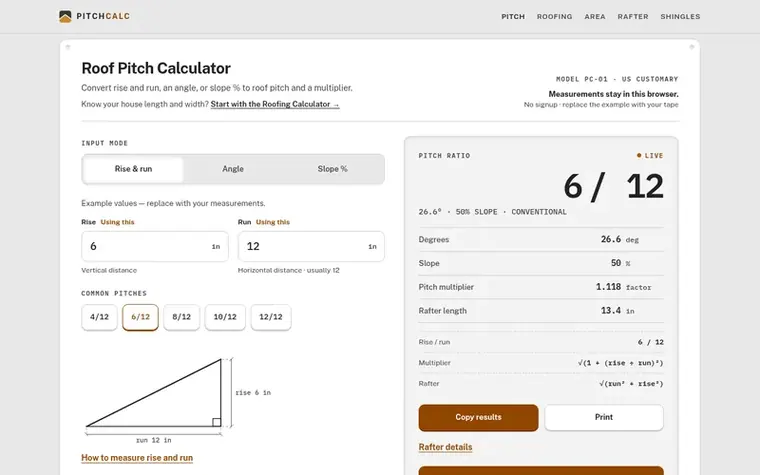Click the large 6 / 12 pitch ratio
Image resolution: width=760 pixels, height=475 pixels.
[613, 186]
